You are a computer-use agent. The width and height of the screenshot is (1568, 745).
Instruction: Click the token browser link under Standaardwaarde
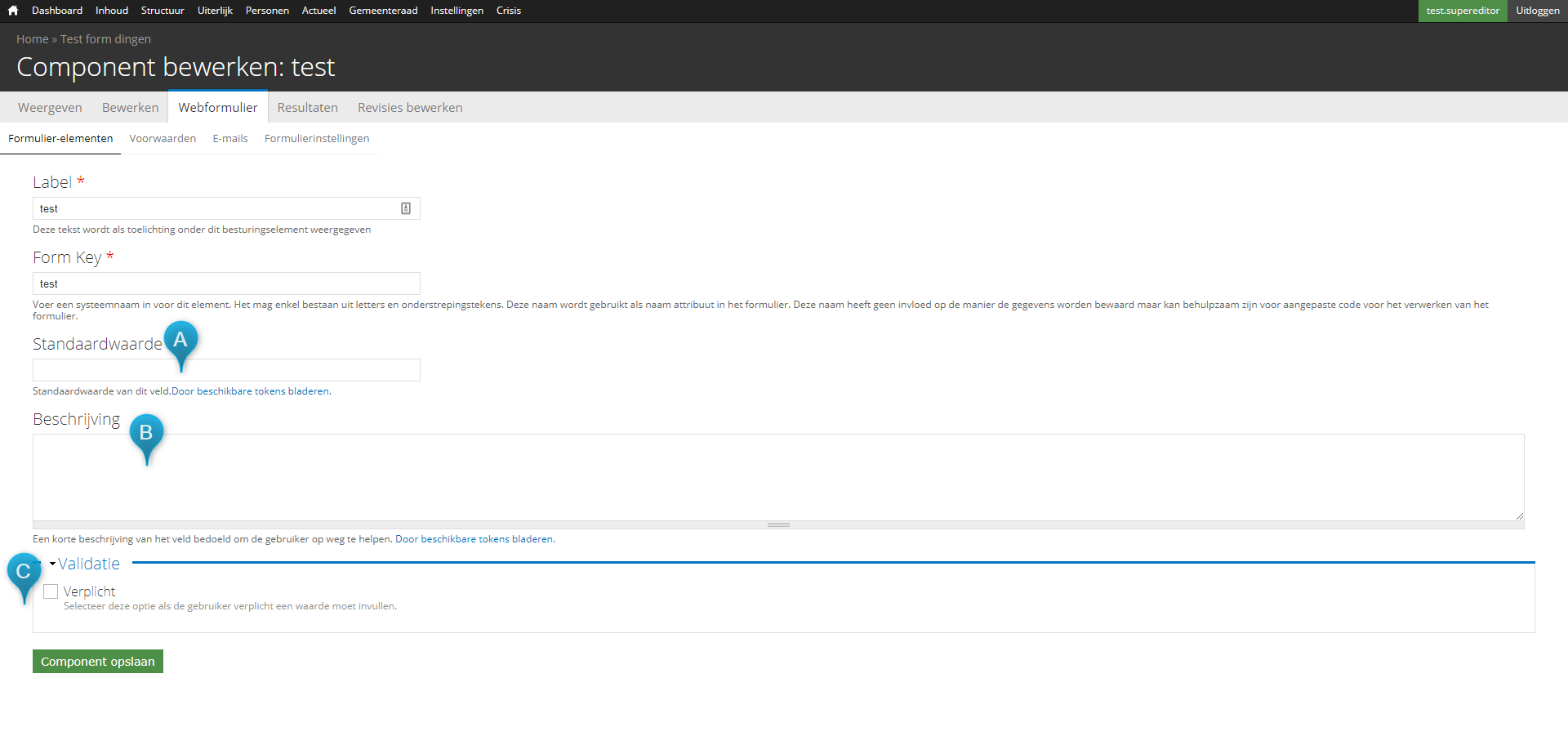click(250, 391)
